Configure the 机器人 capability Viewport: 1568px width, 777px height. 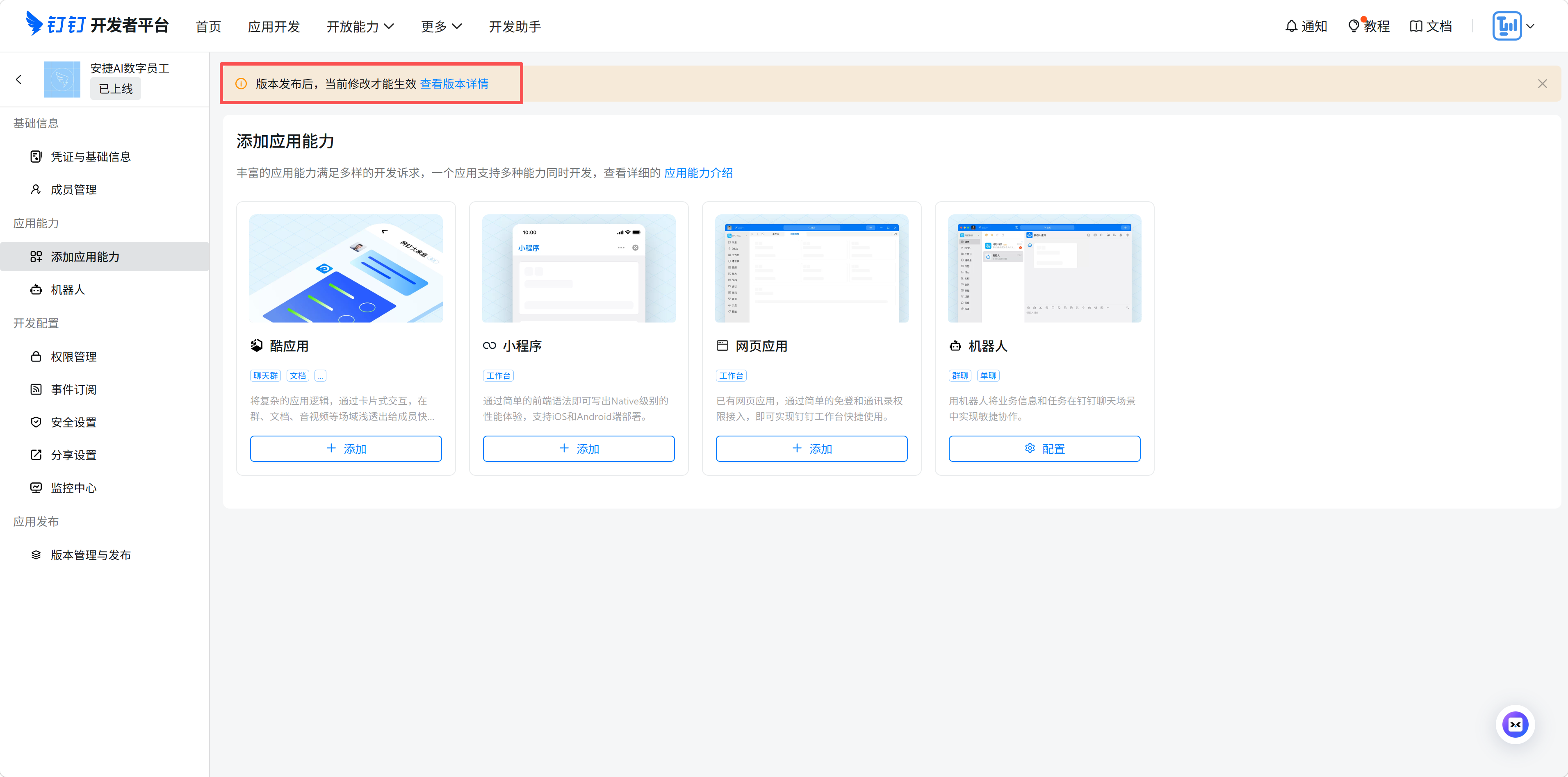click(1044, 448)
